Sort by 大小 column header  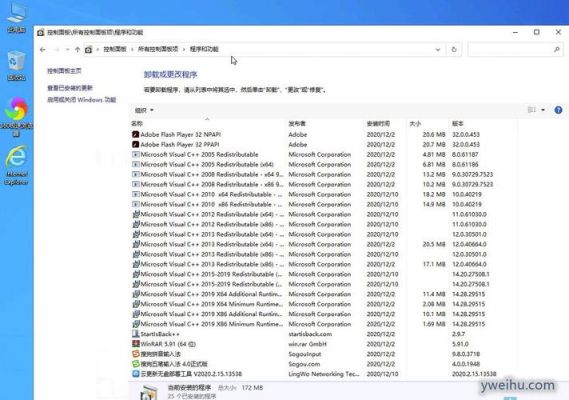coord(415,124)
